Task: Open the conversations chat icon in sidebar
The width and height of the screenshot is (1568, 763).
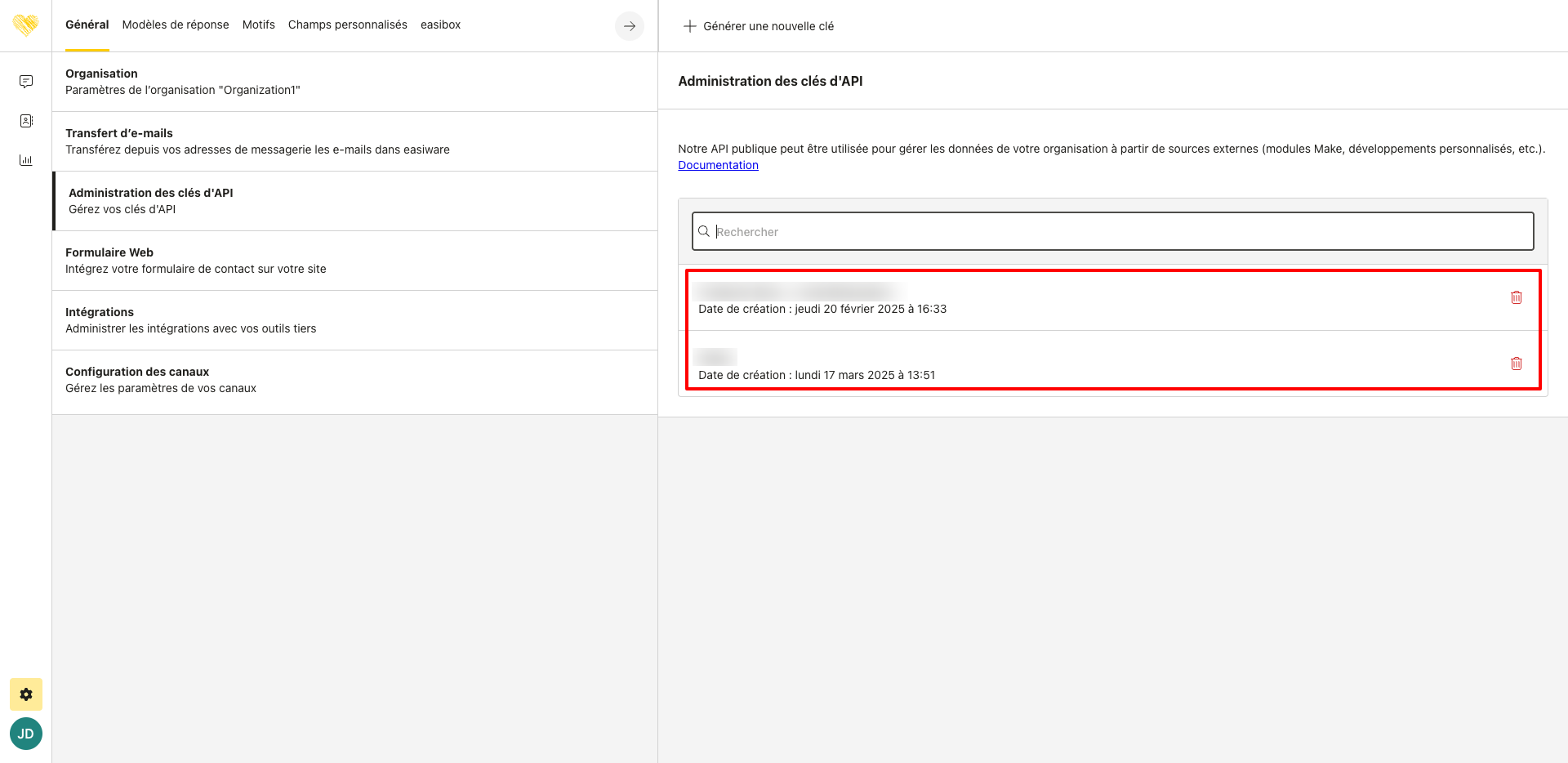Action: pos(26,82)
